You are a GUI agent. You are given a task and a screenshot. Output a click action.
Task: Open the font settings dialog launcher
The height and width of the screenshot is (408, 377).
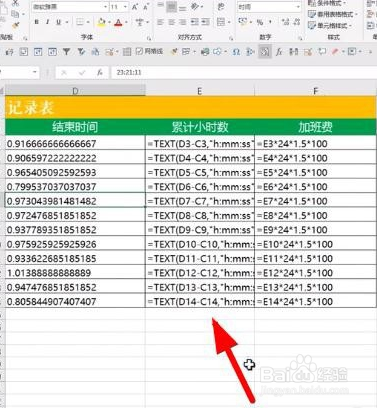(x=149, y=38)
